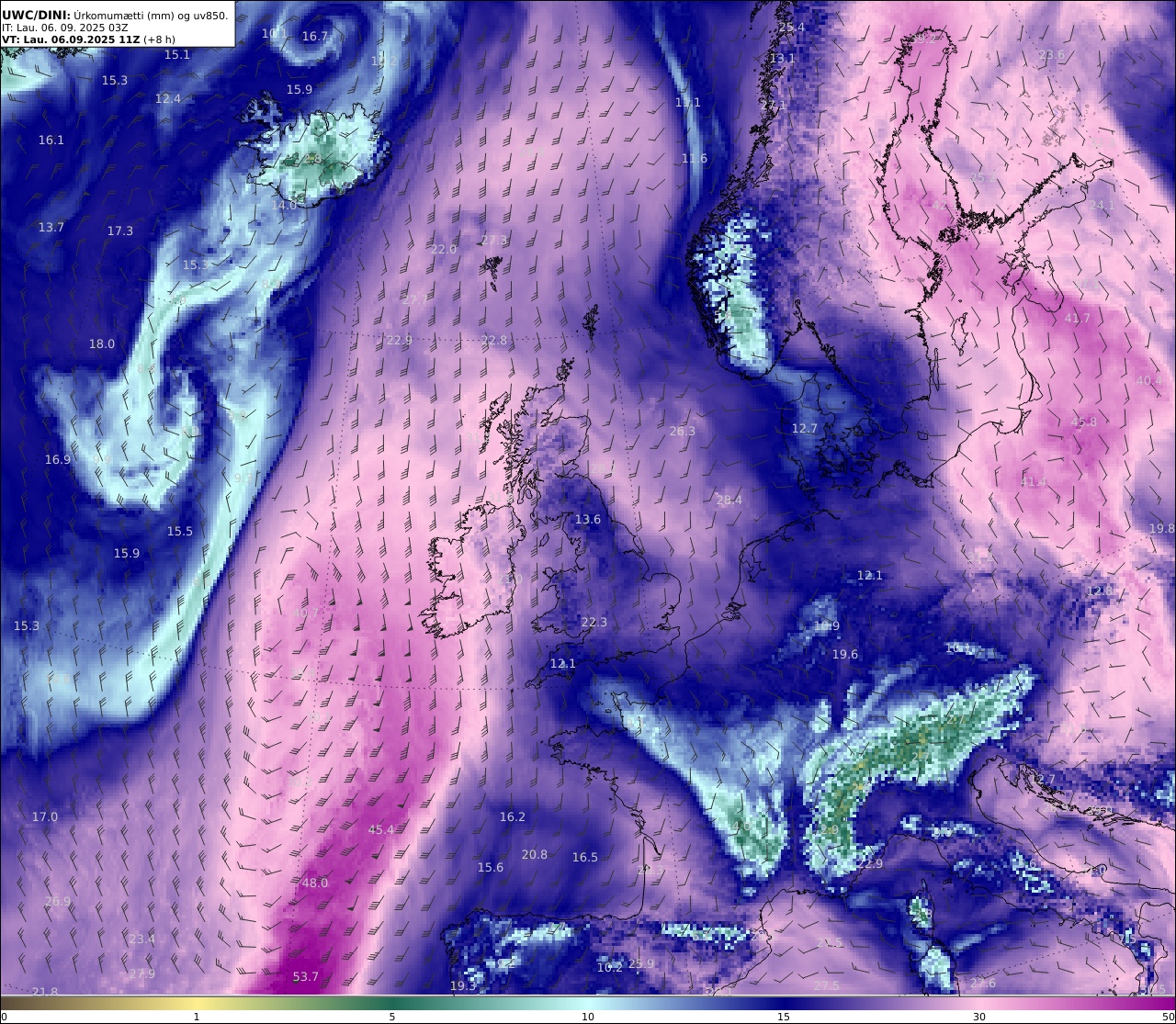Click the 53.7 value on the map

(x=306, y=976)
